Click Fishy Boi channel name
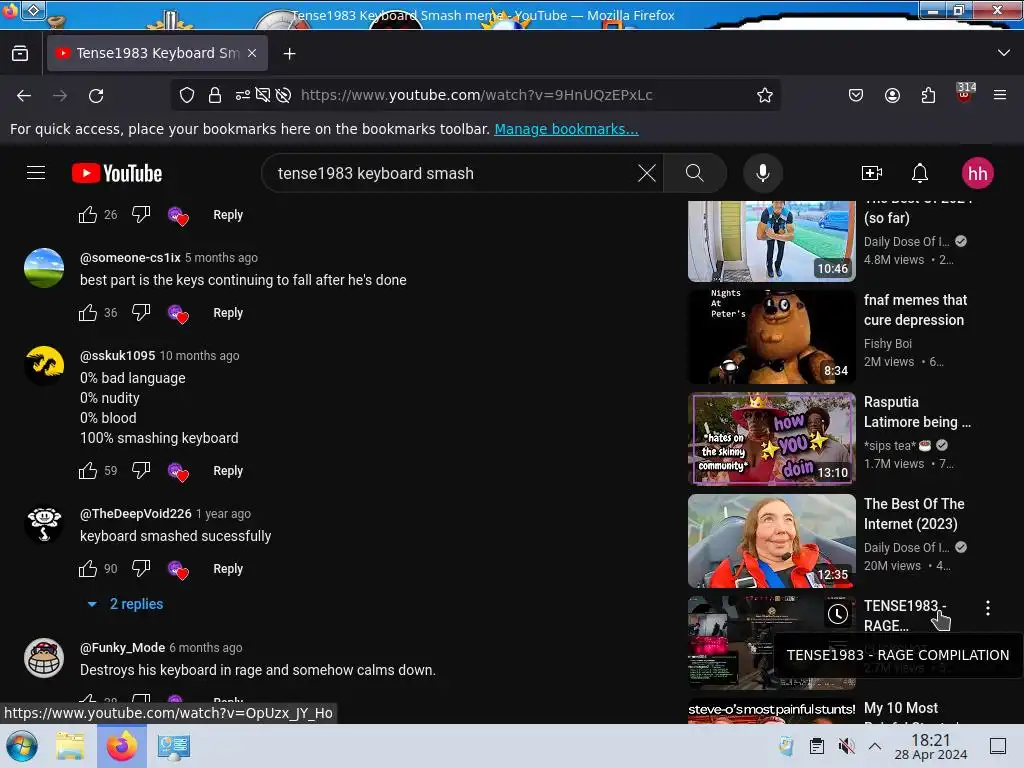The width and height of the screenshot is (1024, 768). [x=888, y=344]
